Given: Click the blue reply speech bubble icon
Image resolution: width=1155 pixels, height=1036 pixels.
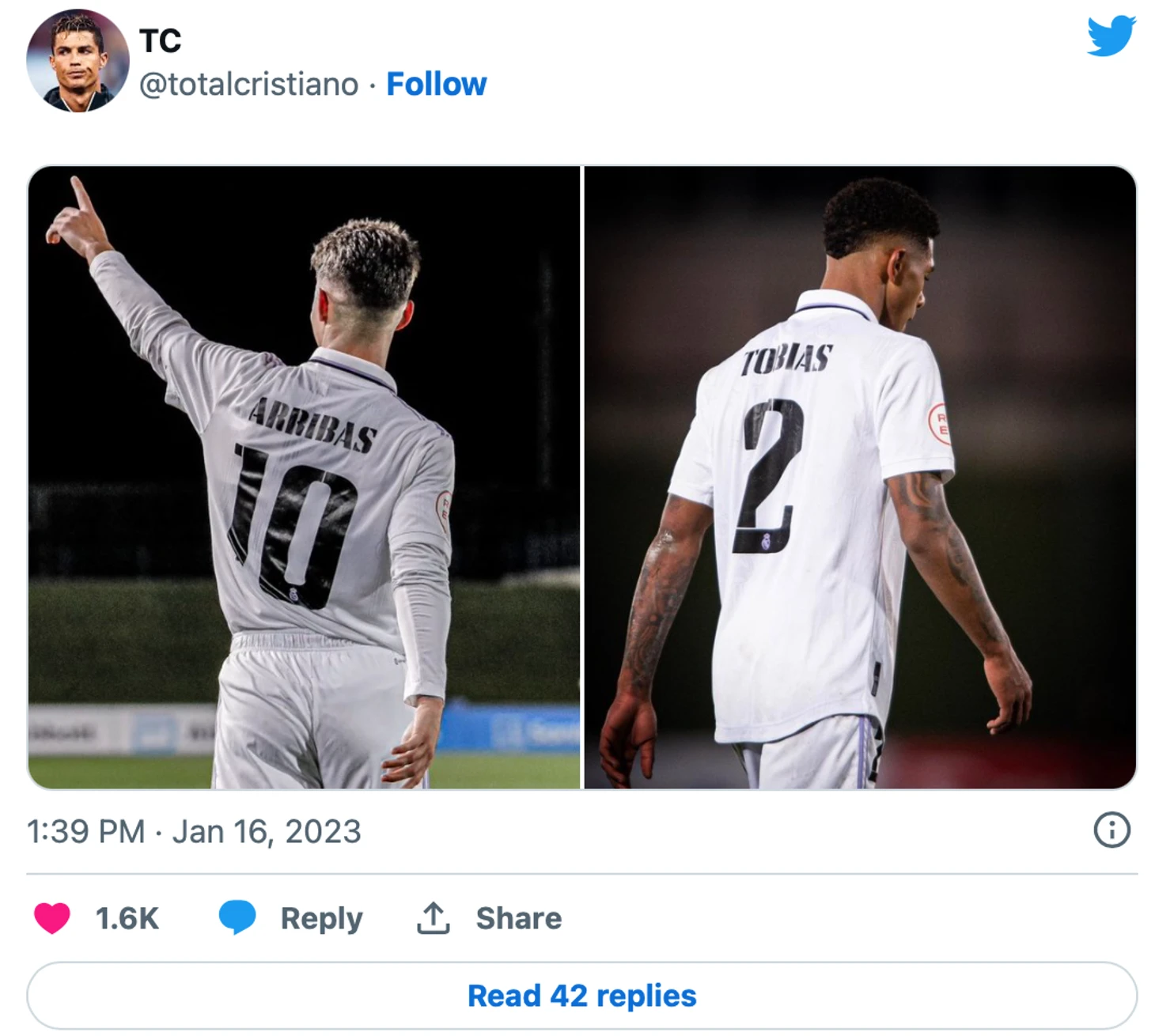Looking at the screenshot, I should click(x=237, y=917).
